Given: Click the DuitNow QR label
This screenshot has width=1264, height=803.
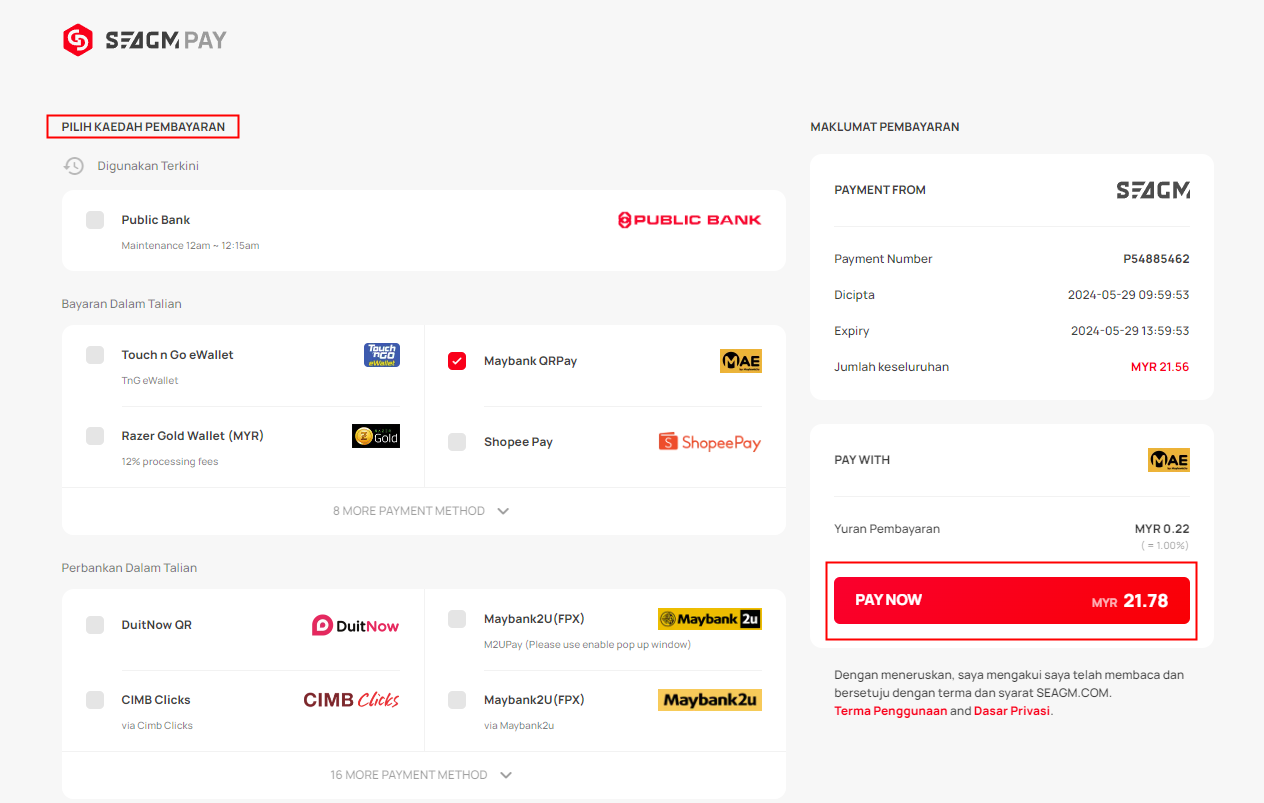Looking at the screenshot, I should [x=157, y=625].
